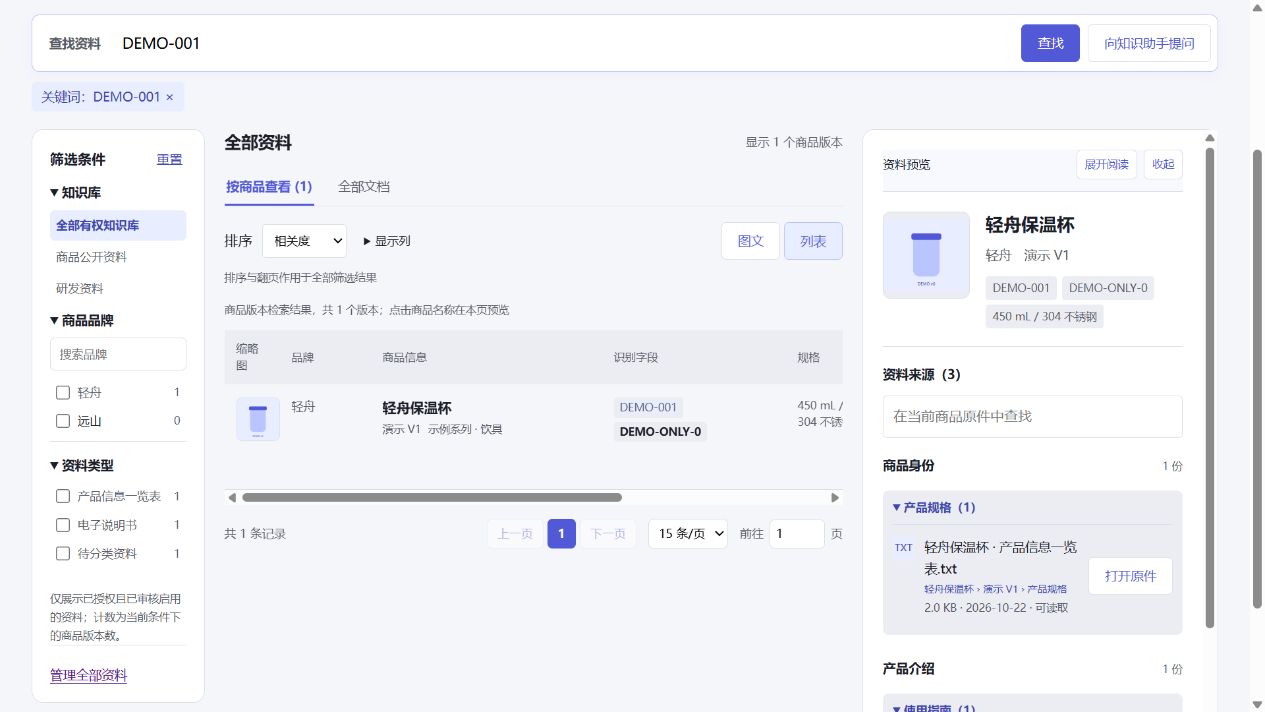Screen dimensions: 1265x712
Task: Click the preview panel vertical scrollbar
Action: tap(1210, 388)
